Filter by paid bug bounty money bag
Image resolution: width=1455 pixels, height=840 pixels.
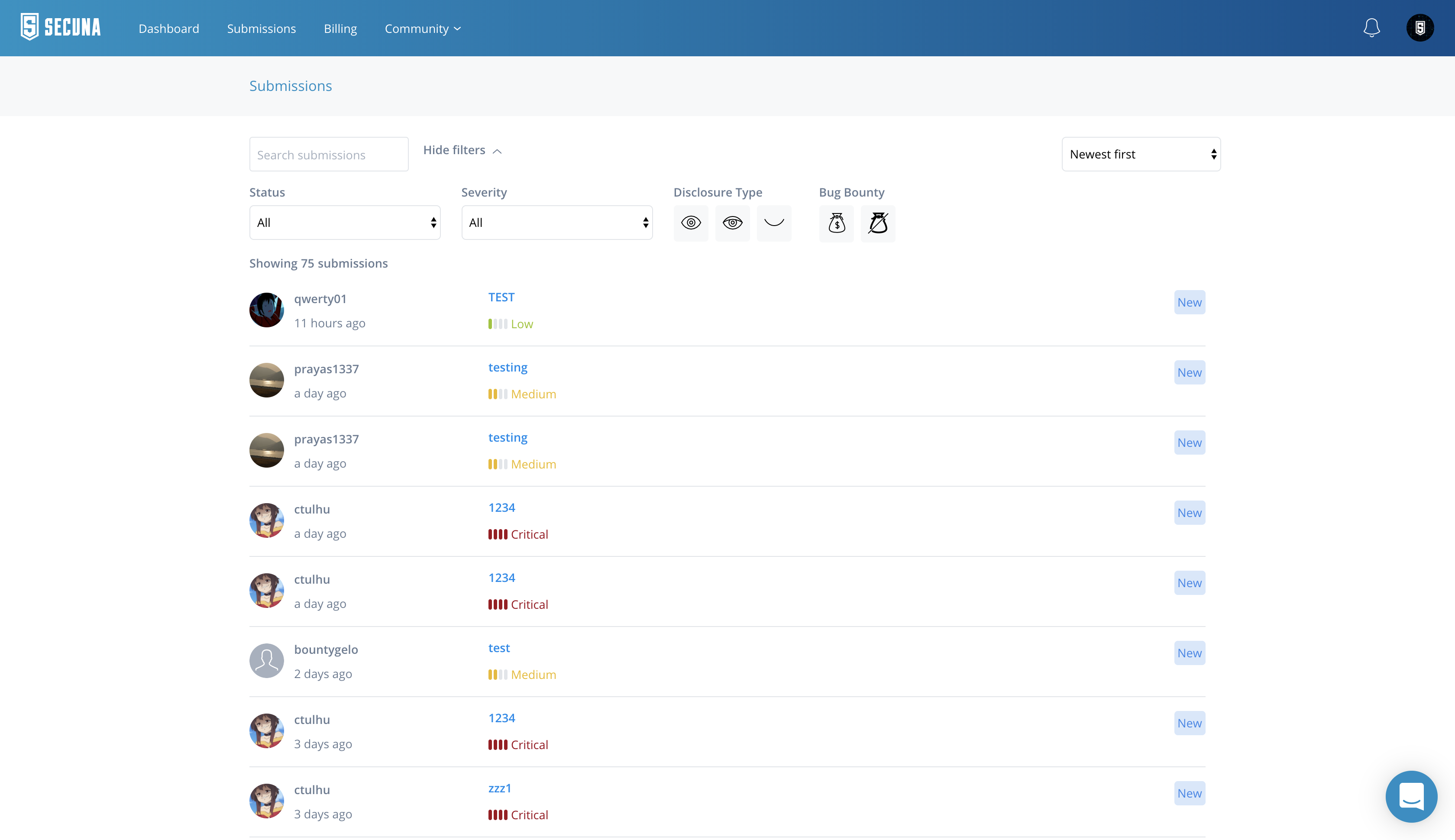(836, 223)
